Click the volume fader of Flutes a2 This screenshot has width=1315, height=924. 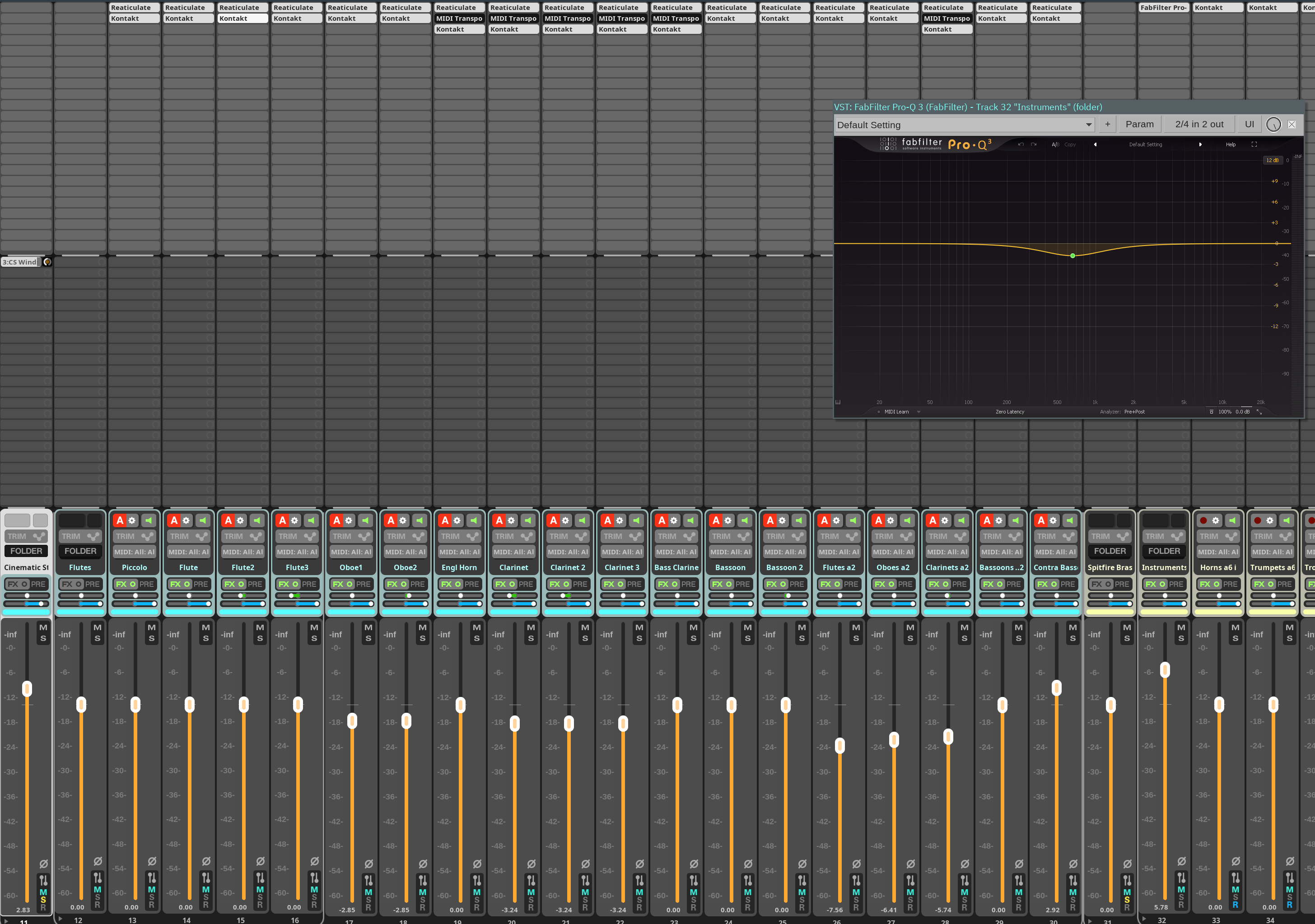click(x=839, y=745)
